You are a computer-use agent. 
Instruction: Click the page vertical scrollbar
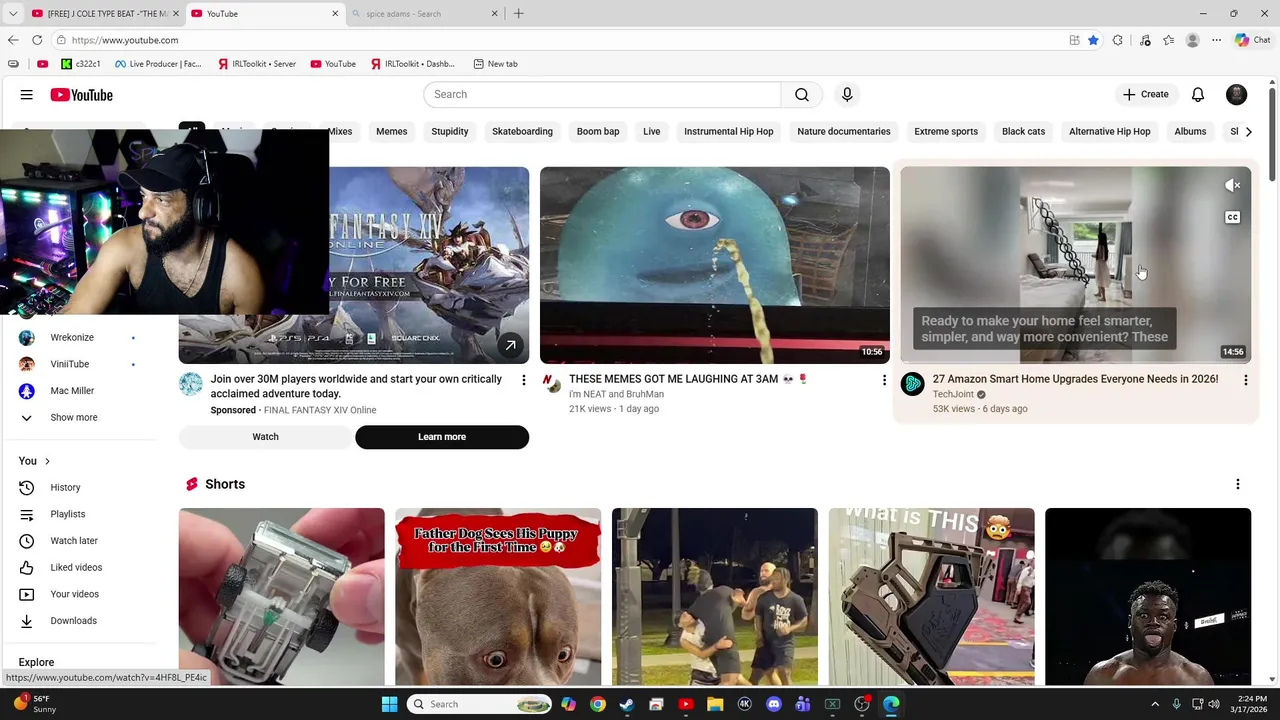pos(1272,135)
